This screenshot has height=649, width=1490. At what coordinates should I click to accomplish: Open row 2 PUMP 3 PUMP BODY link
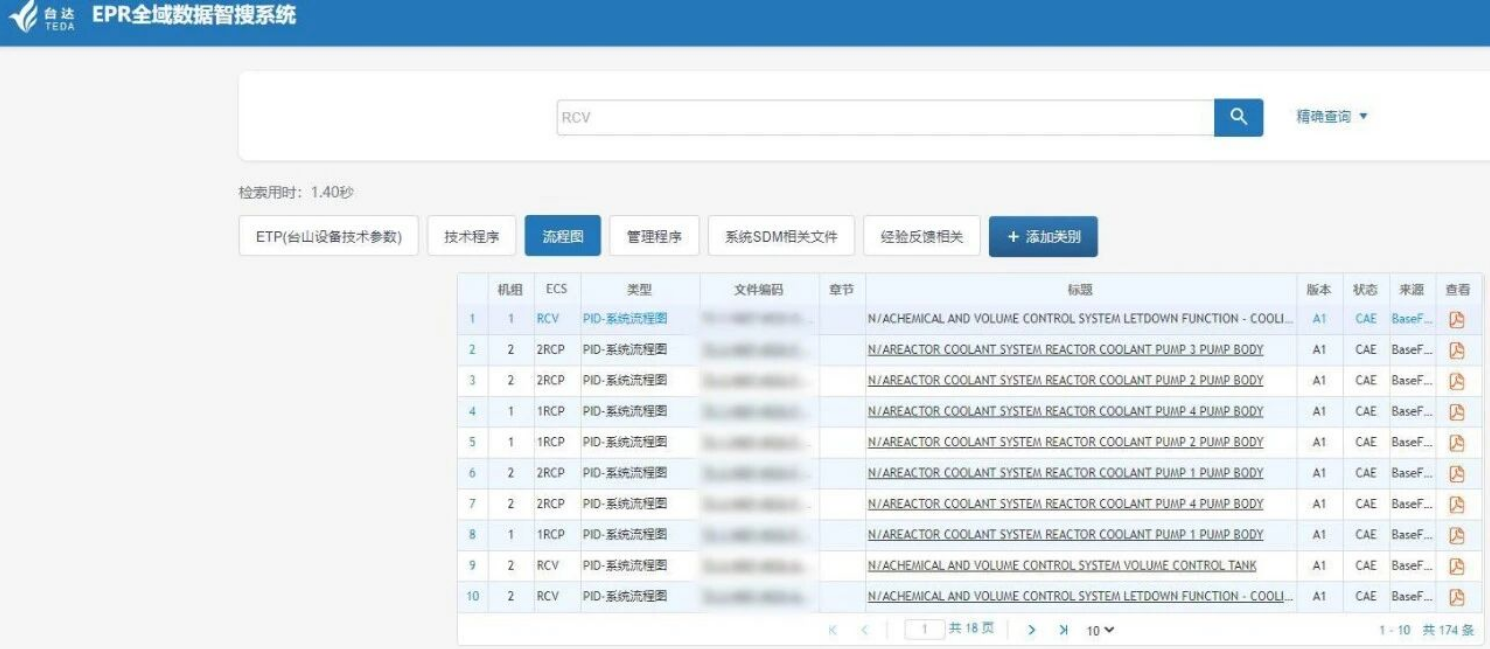[x=1066, y=350]
